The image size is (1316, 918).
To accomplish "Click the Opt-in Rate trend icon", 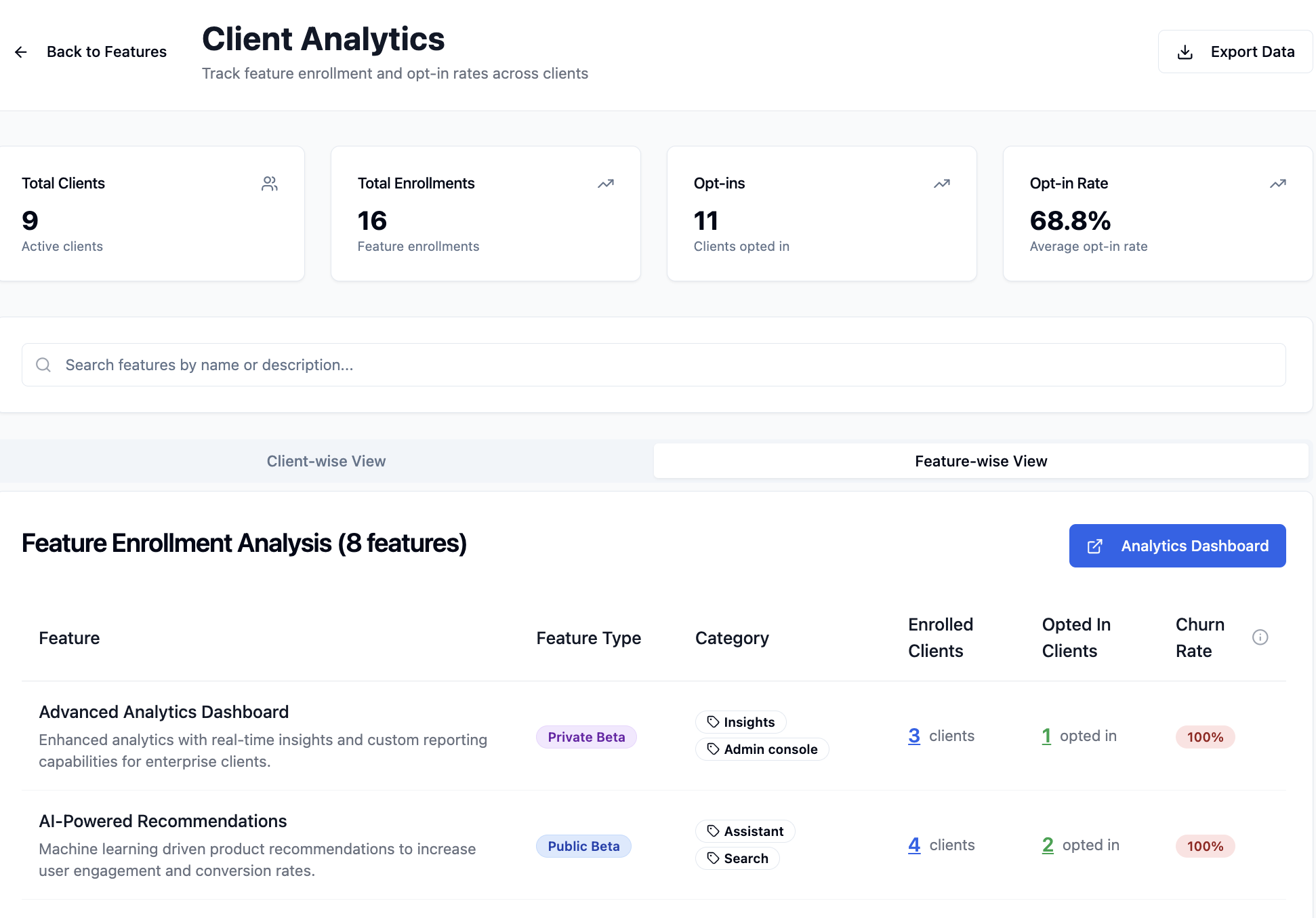I will coord(1277,184).
